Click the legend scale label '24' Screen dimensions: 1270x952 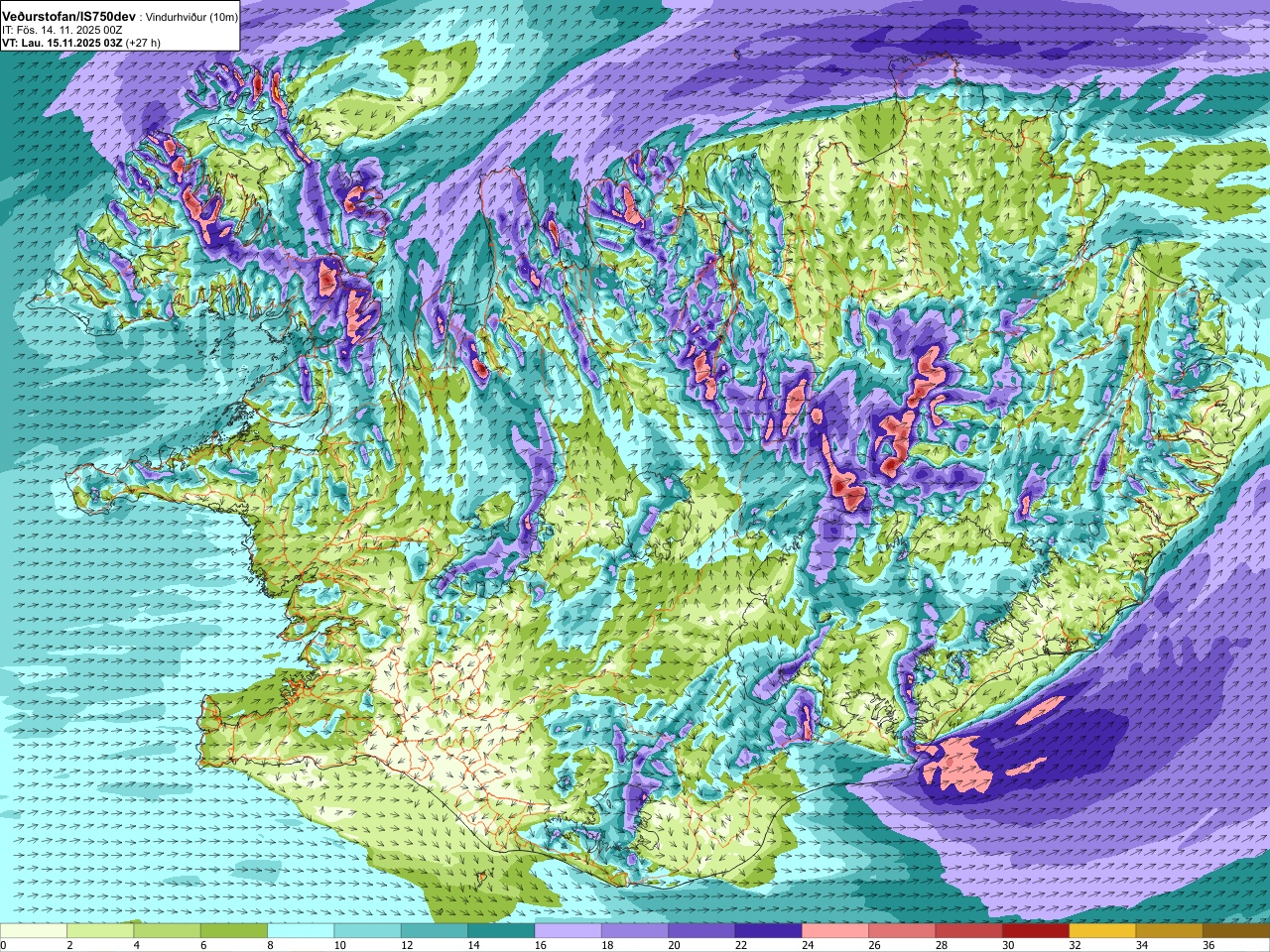click(x=808, y=945)
